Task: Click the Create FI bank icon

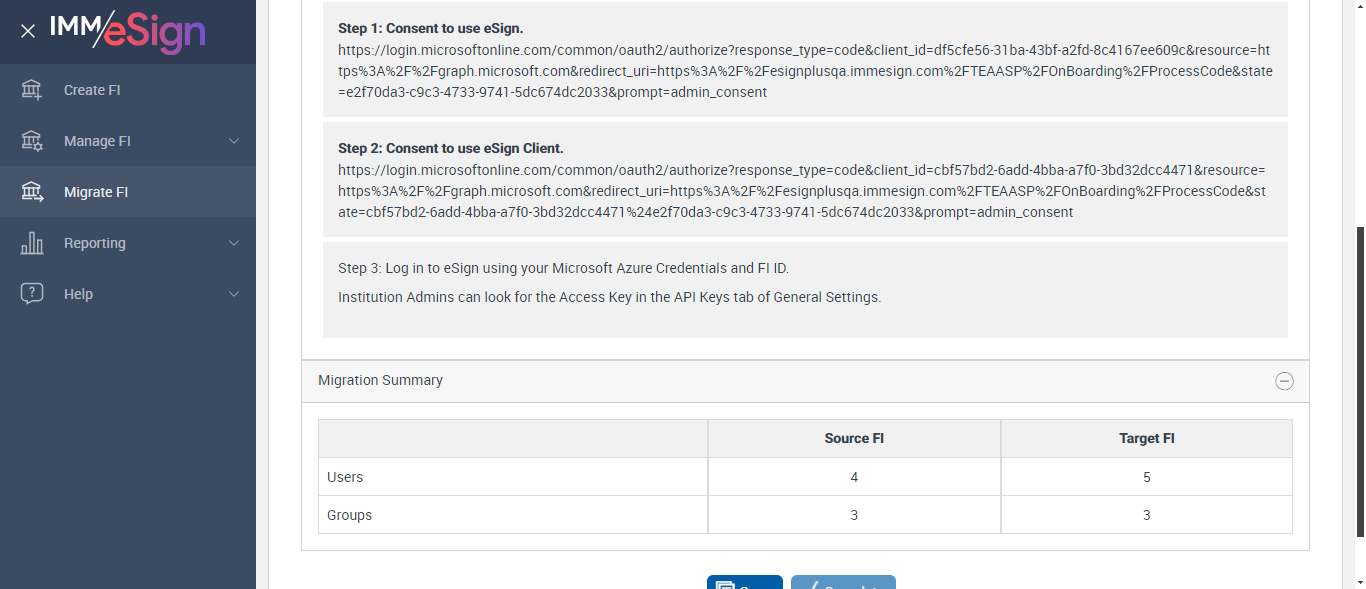Action: (x=32, y=90)
